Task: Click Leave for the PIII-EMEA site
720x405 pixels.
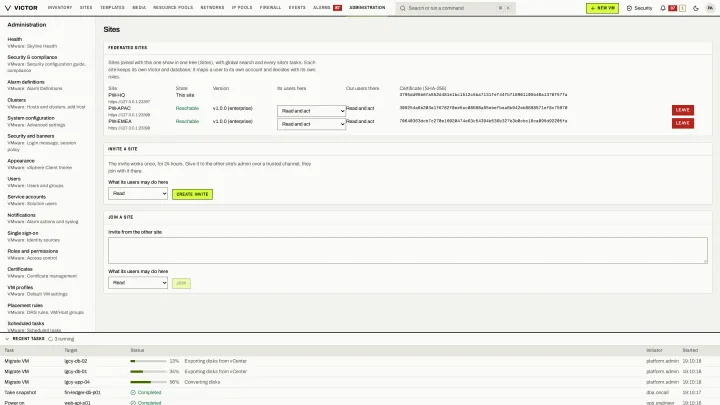Action: 683,123
